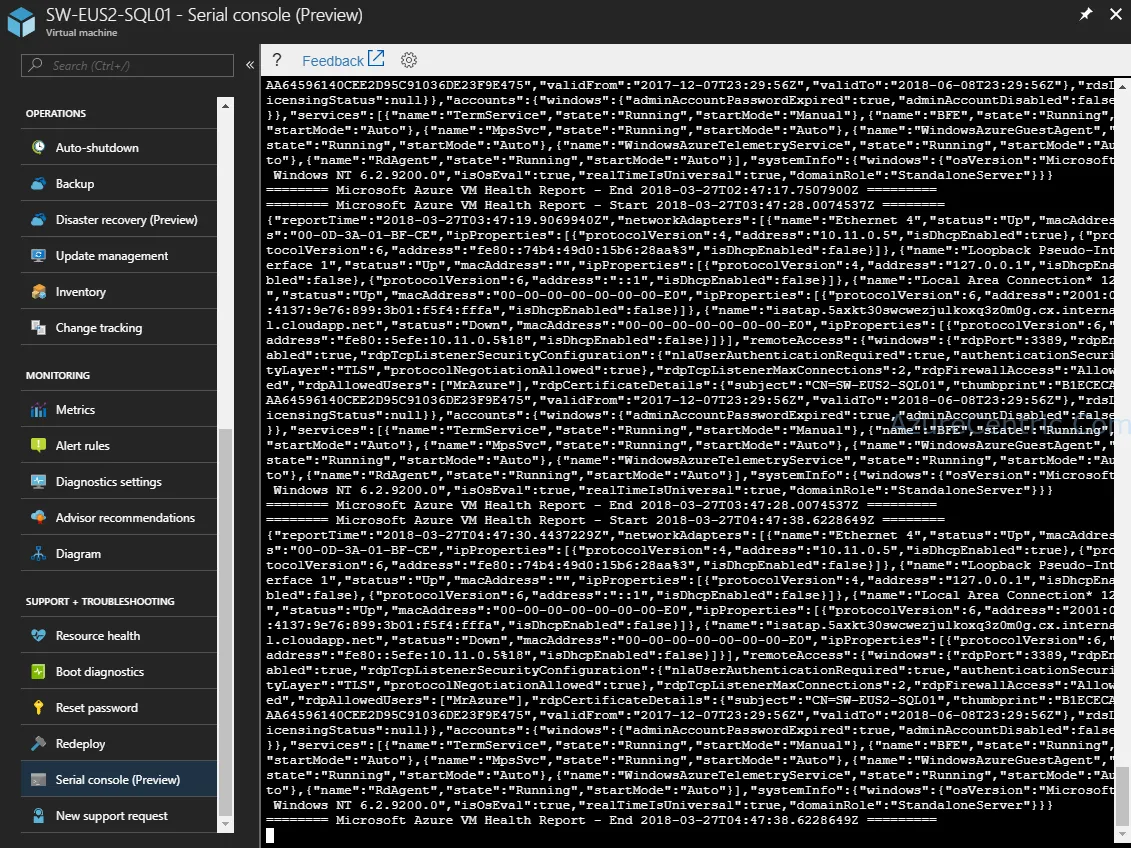1131x848 pixels.
Task: Click the sidebar scroll up arrow
Action: pyautogui.click(x=225, y=106)
